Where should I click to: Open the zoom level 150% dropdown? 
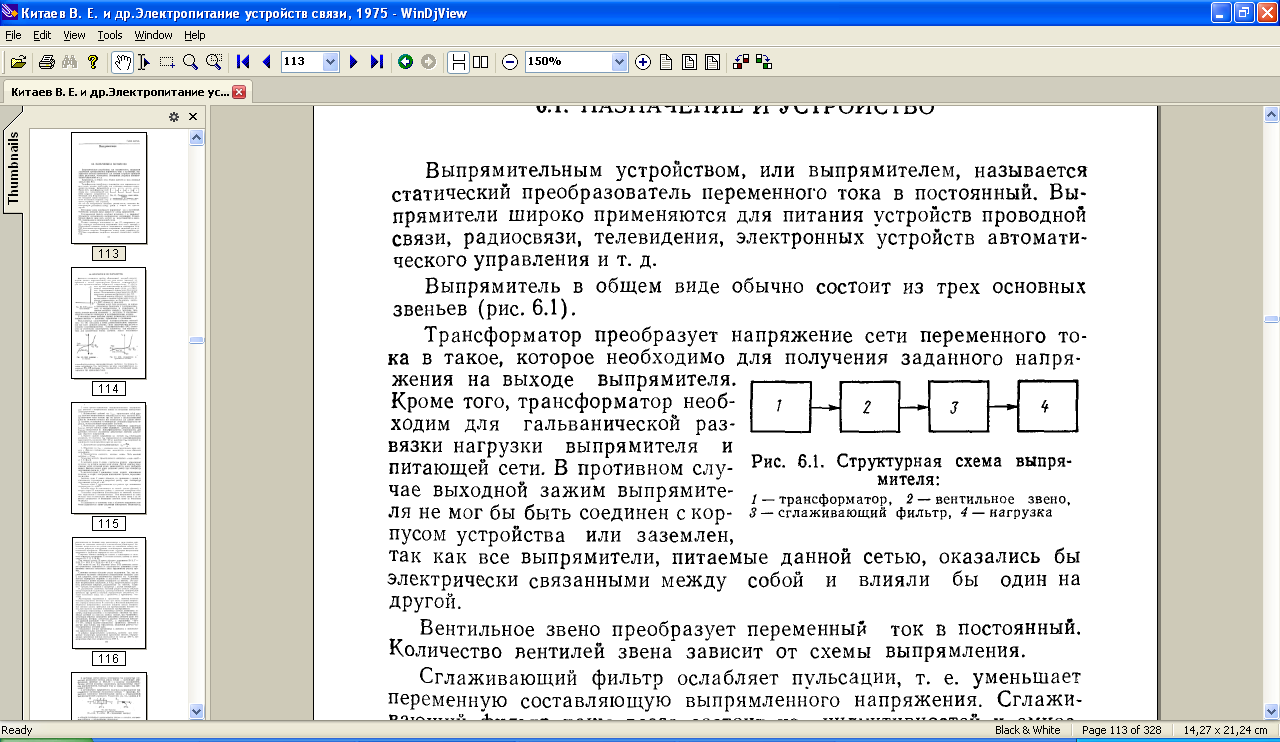point(619,62)
